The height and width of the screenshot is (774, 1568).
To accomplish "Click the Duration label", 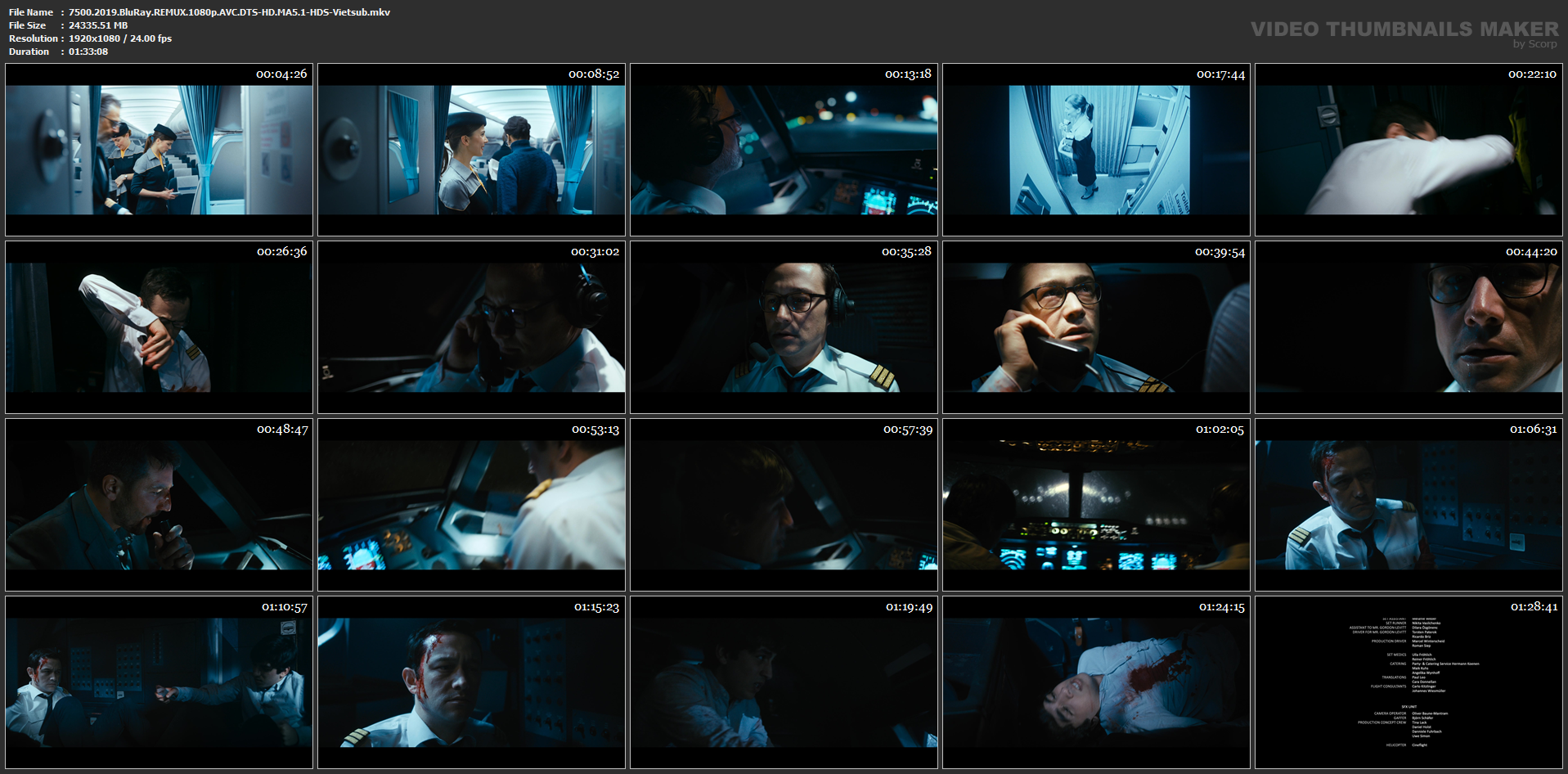I will tap(29, 52).
